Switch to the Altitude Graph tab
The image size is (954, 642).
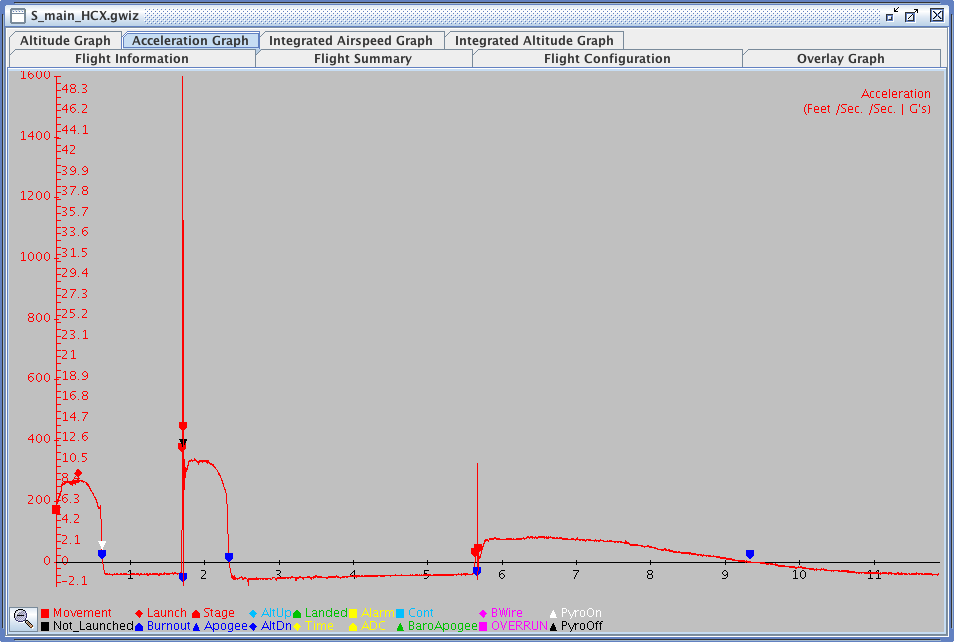[x=65, y=41]
